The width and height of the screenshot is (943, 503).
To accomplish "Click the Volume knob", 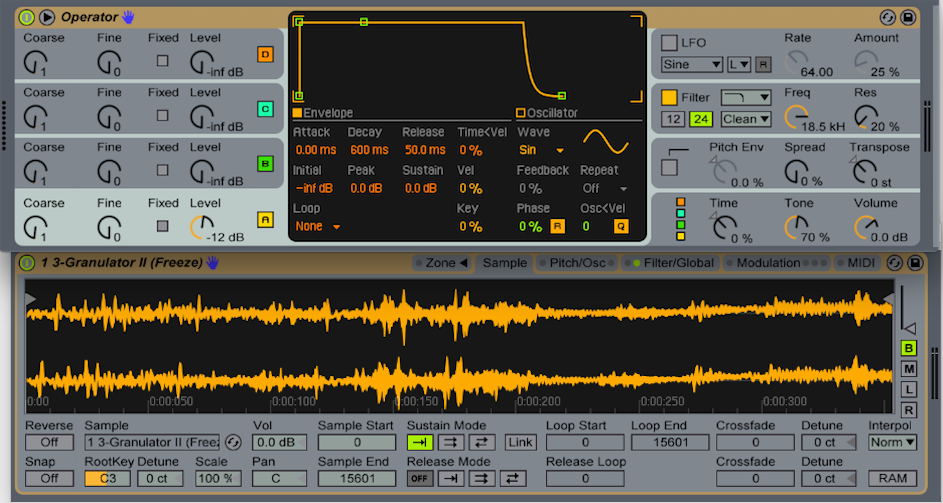I will [865, 227].
